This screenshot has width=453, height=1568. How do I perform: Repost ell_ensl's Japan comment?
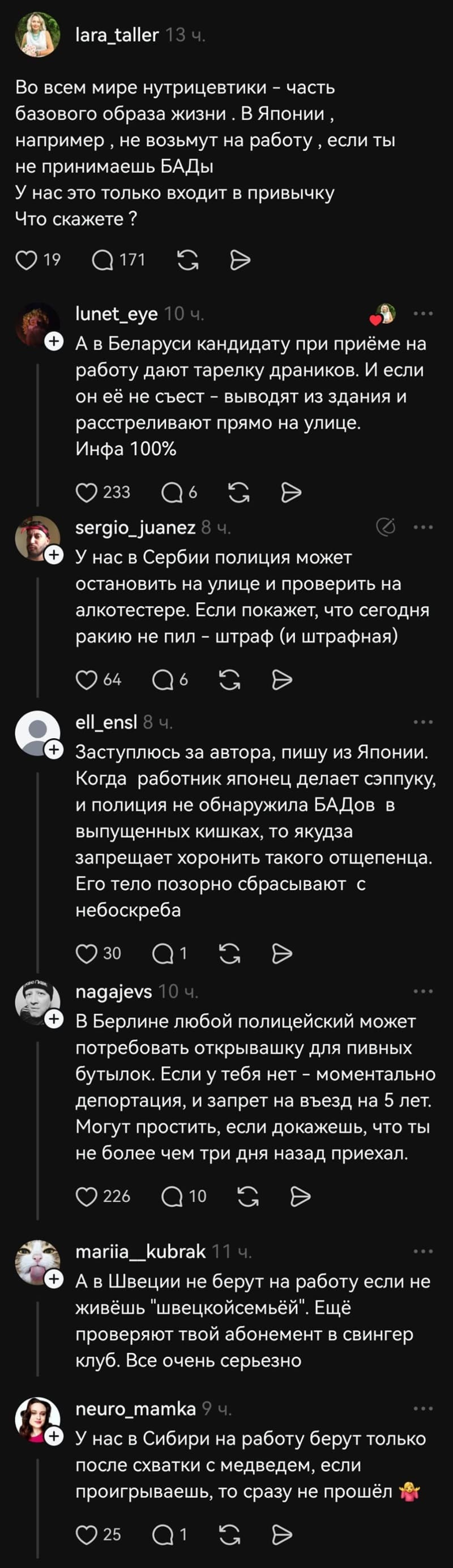[229, 956]
